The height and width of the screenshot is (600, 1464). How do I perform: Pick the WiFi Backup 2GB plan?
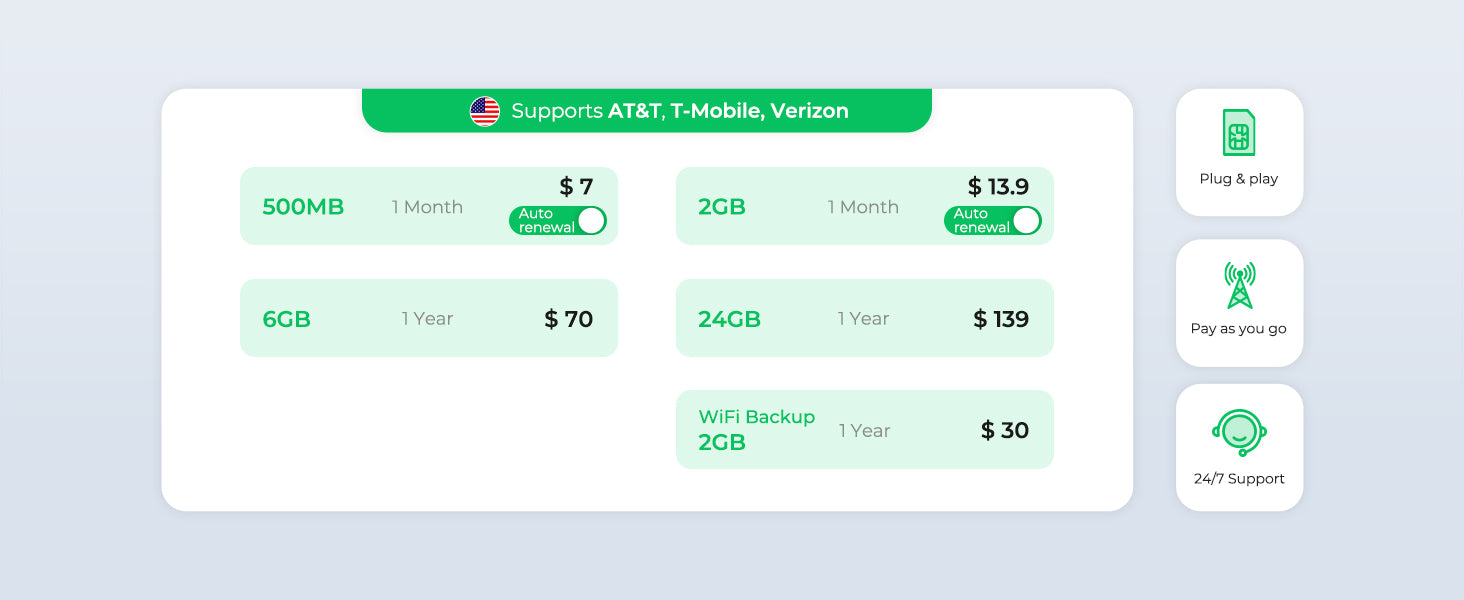click(756, 429)
